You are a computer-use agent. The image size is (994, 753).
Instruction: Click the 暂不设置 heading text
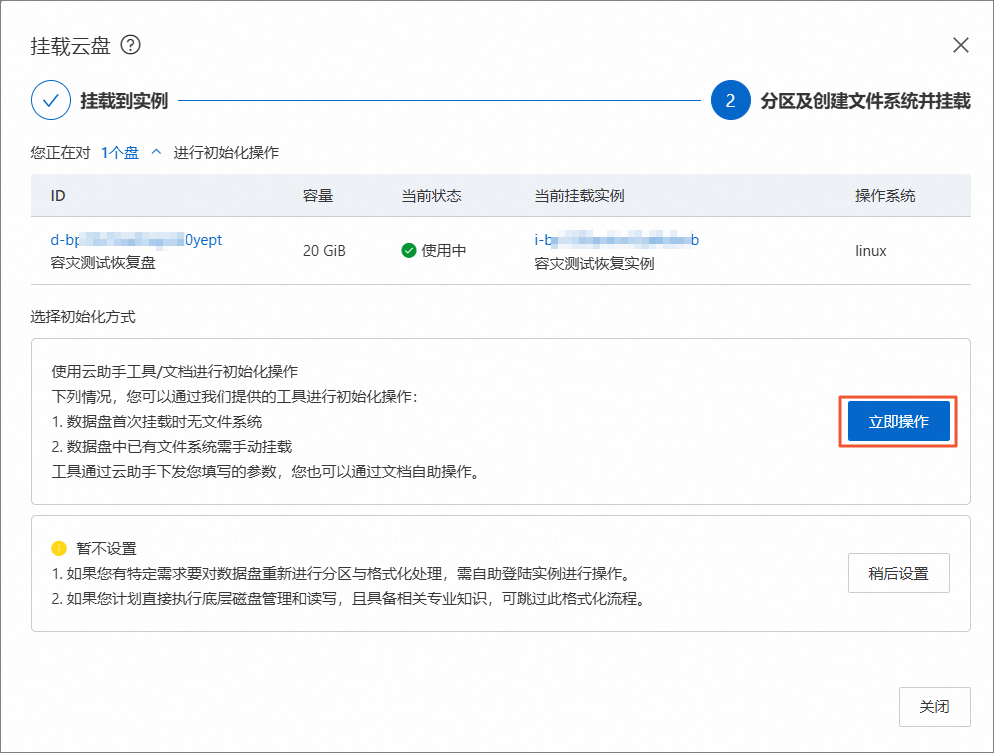pos(106,549)
